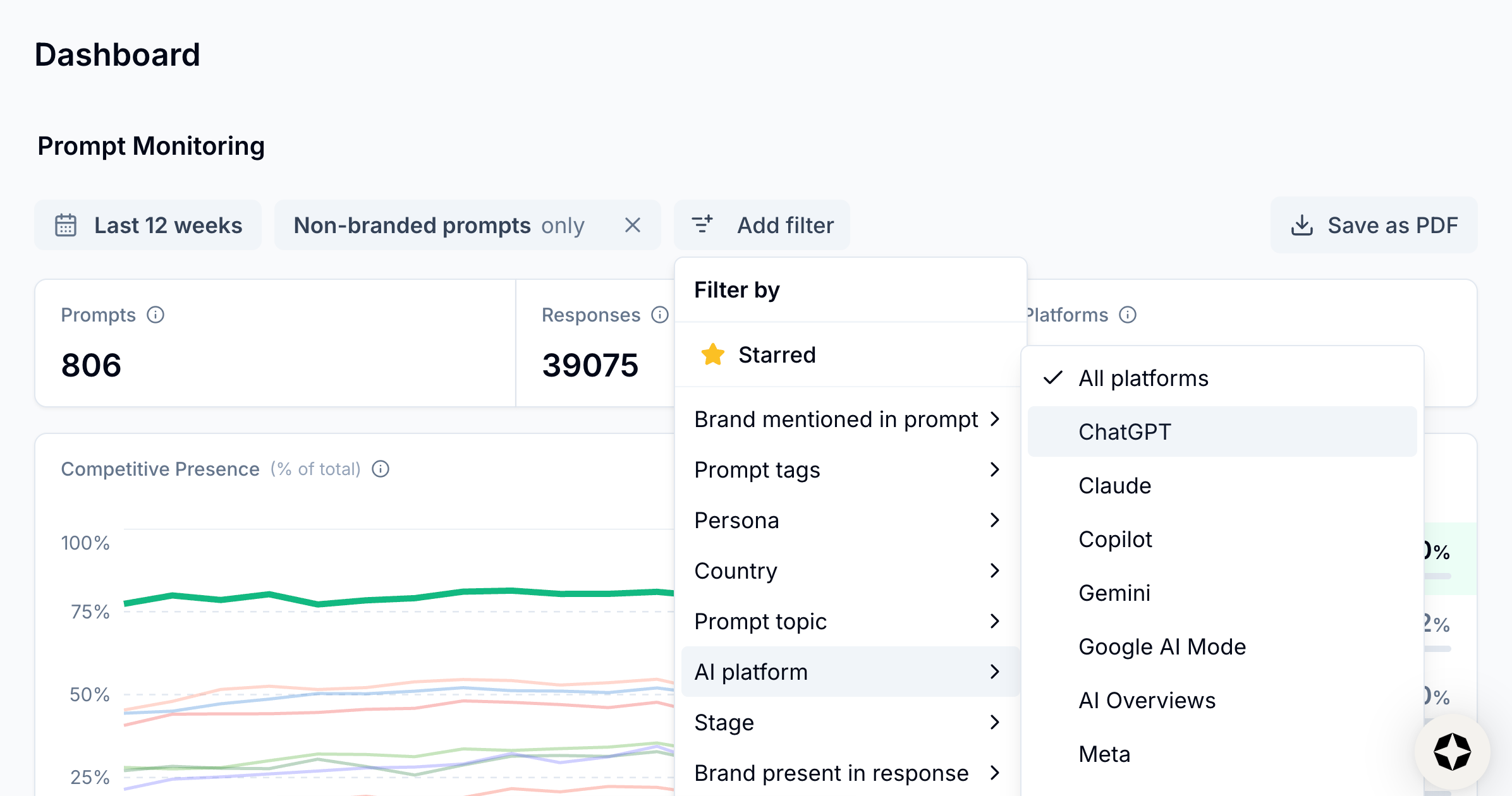Open the Persona filter option
The width and height of the screenshot is (1512, 796).
pyautogui.click(x=847, y=521)
